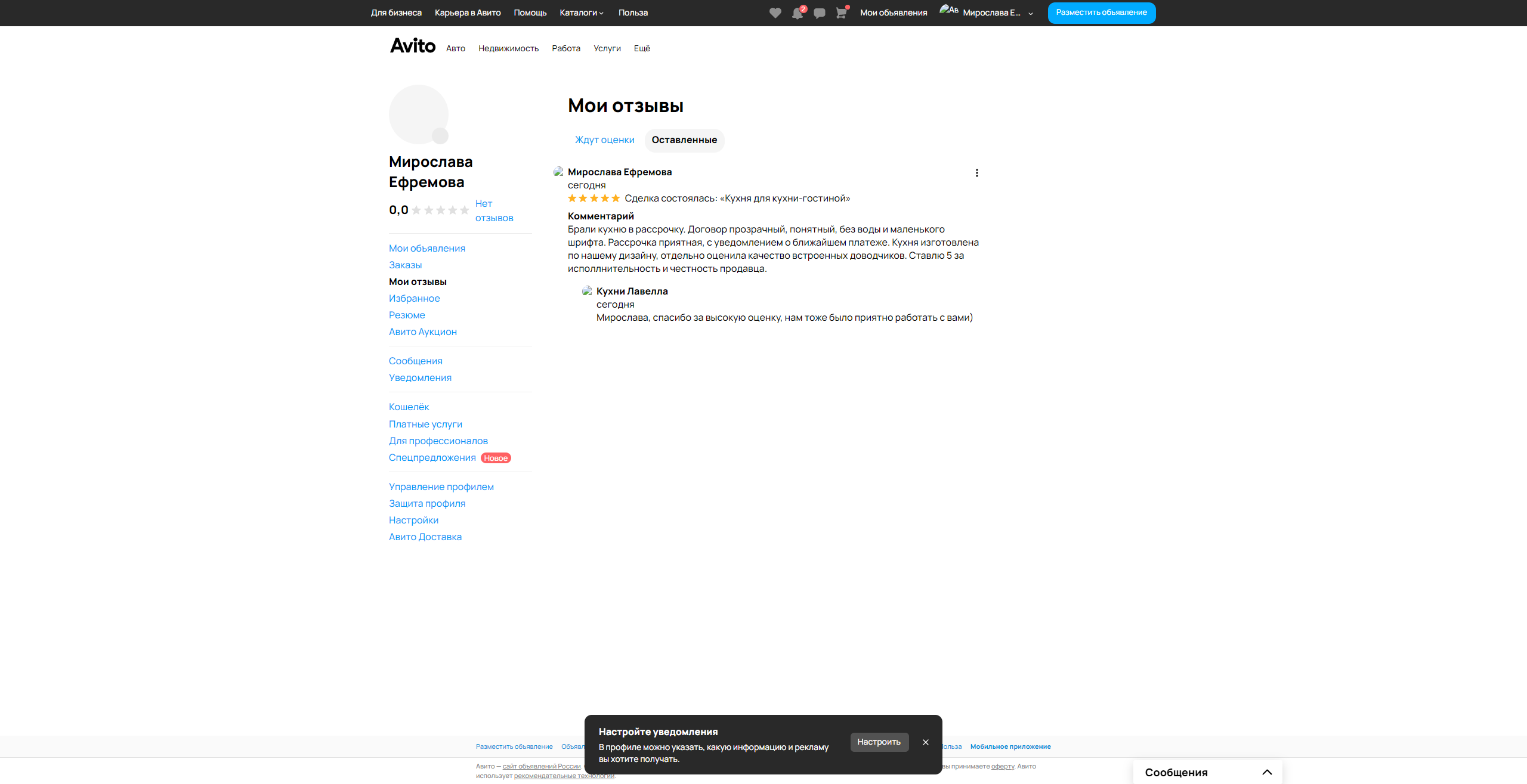Expand the Сообщения chat panel chevron
1527x784 pixels.
pyautogui.click(x=1268, y=772)
